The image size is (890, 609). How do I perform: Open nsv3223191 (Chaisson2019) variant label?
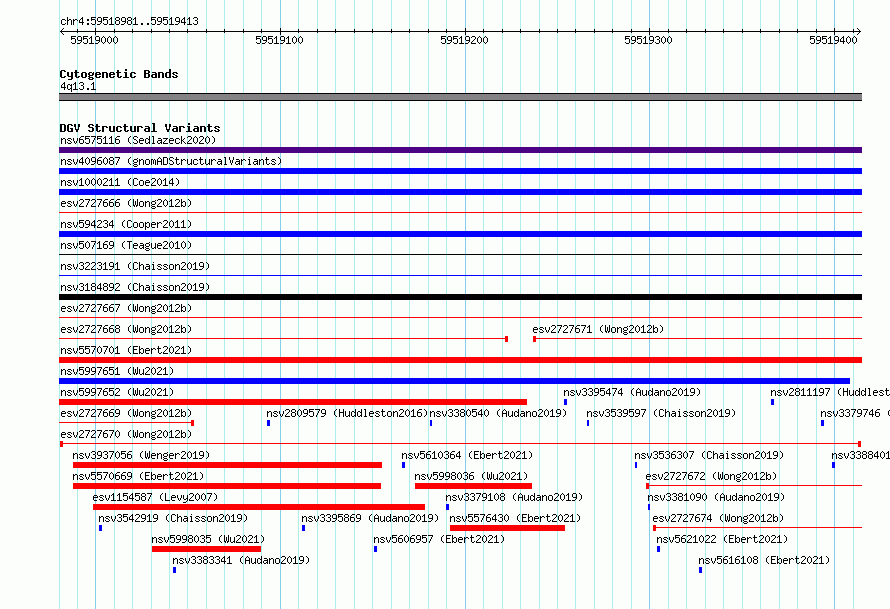coord(135,266)
